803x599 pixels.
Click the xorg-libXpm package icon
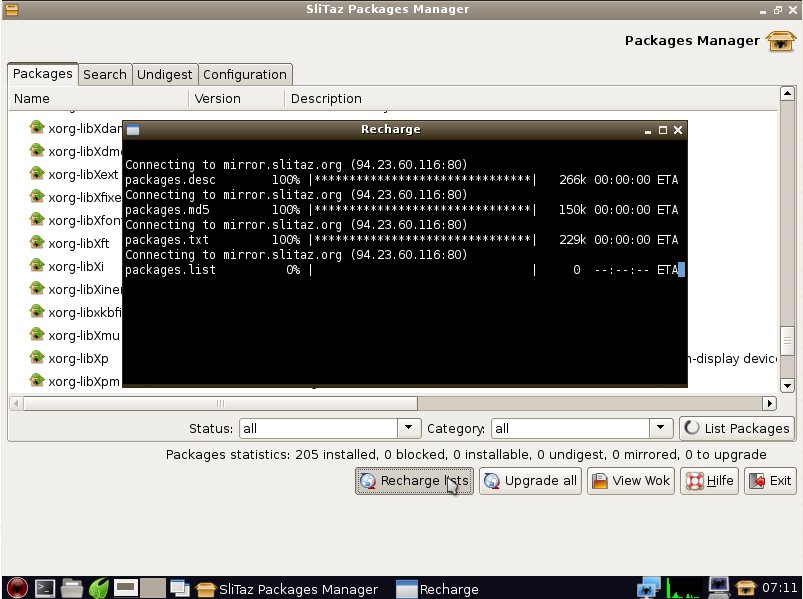point(37,381)
